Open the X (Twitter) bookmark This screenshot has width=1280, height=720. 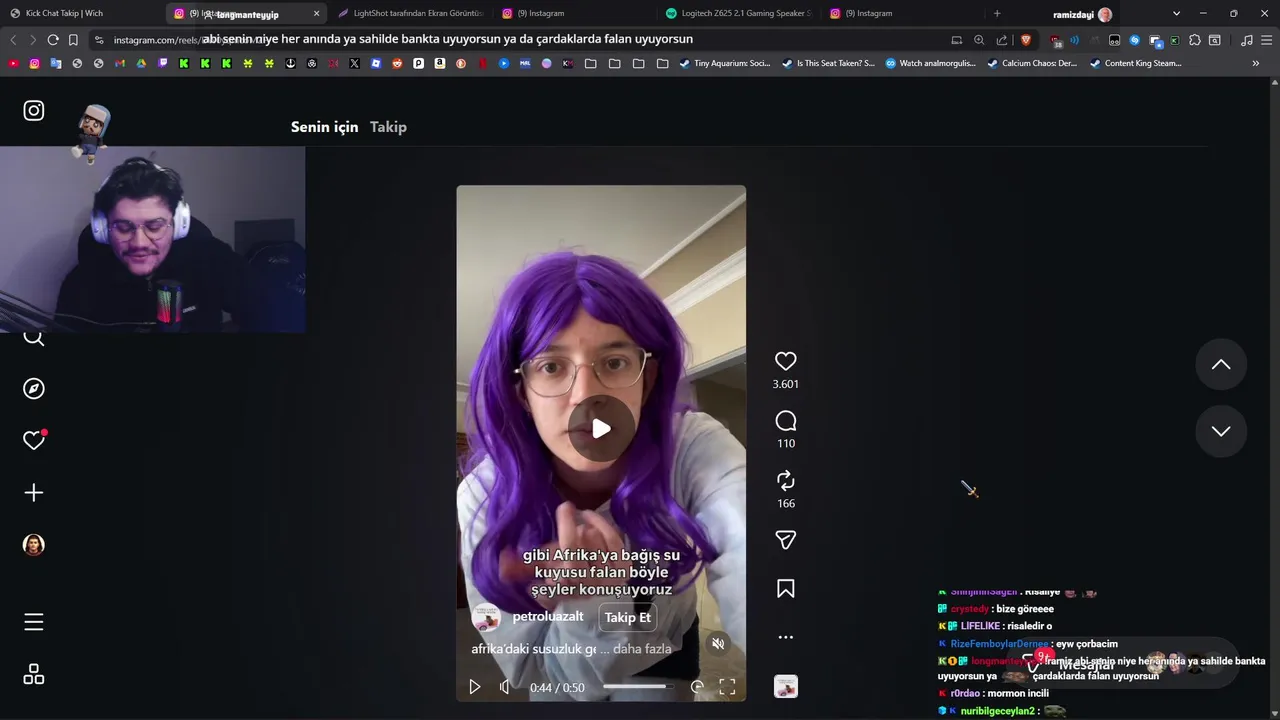(354, 63)
